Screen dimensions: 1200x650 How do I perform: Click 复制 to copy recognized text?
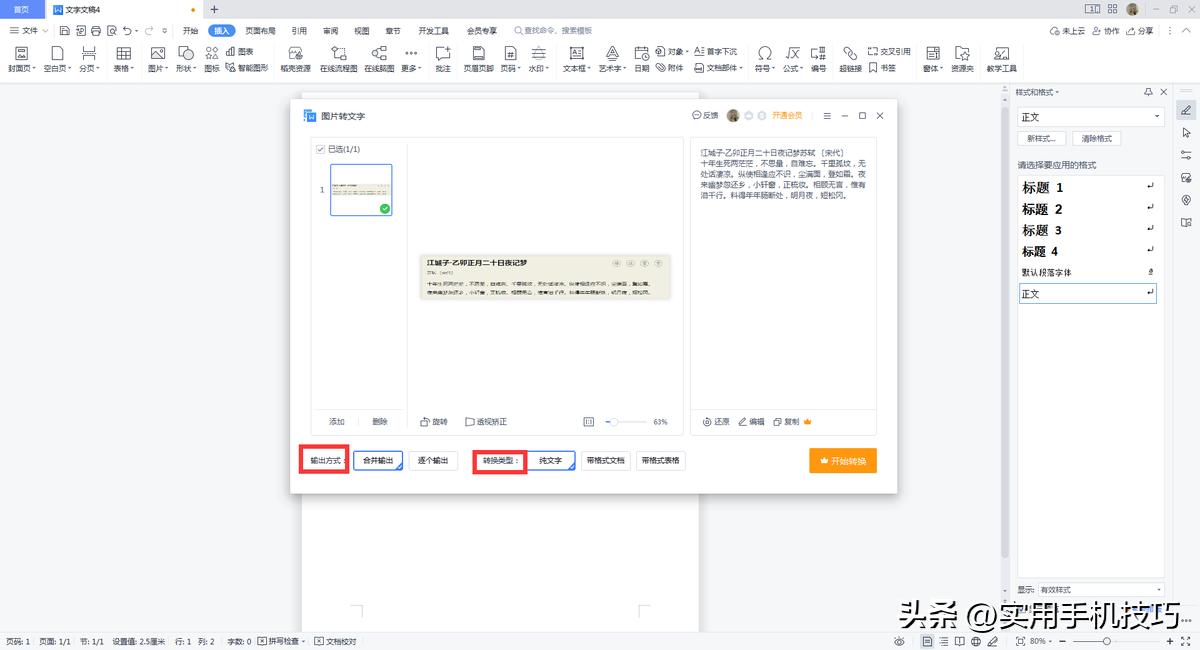(786, 422)
